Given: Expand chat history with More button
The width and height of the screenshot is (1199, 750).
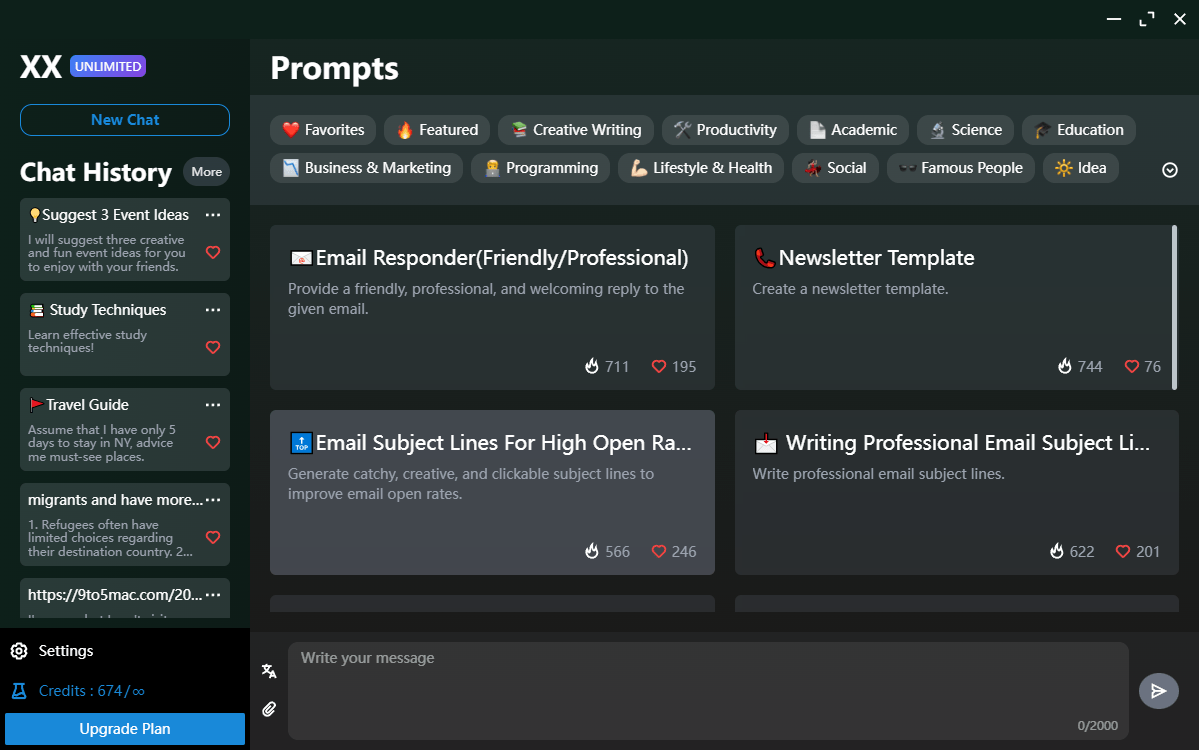Looking at the screenshot, I should pos(206,172).
